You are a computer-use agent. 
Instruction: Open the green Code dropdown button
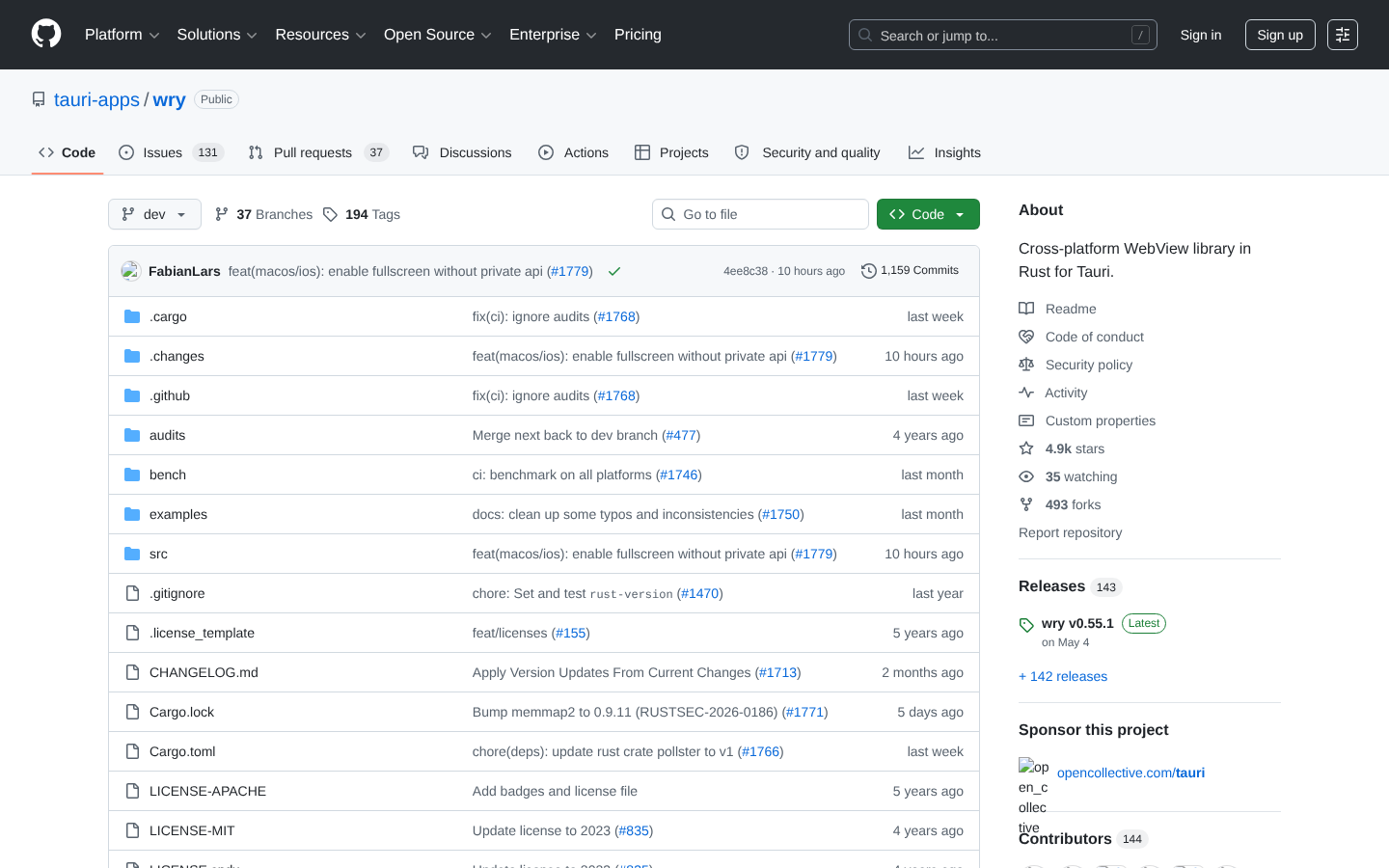[928, 214]
